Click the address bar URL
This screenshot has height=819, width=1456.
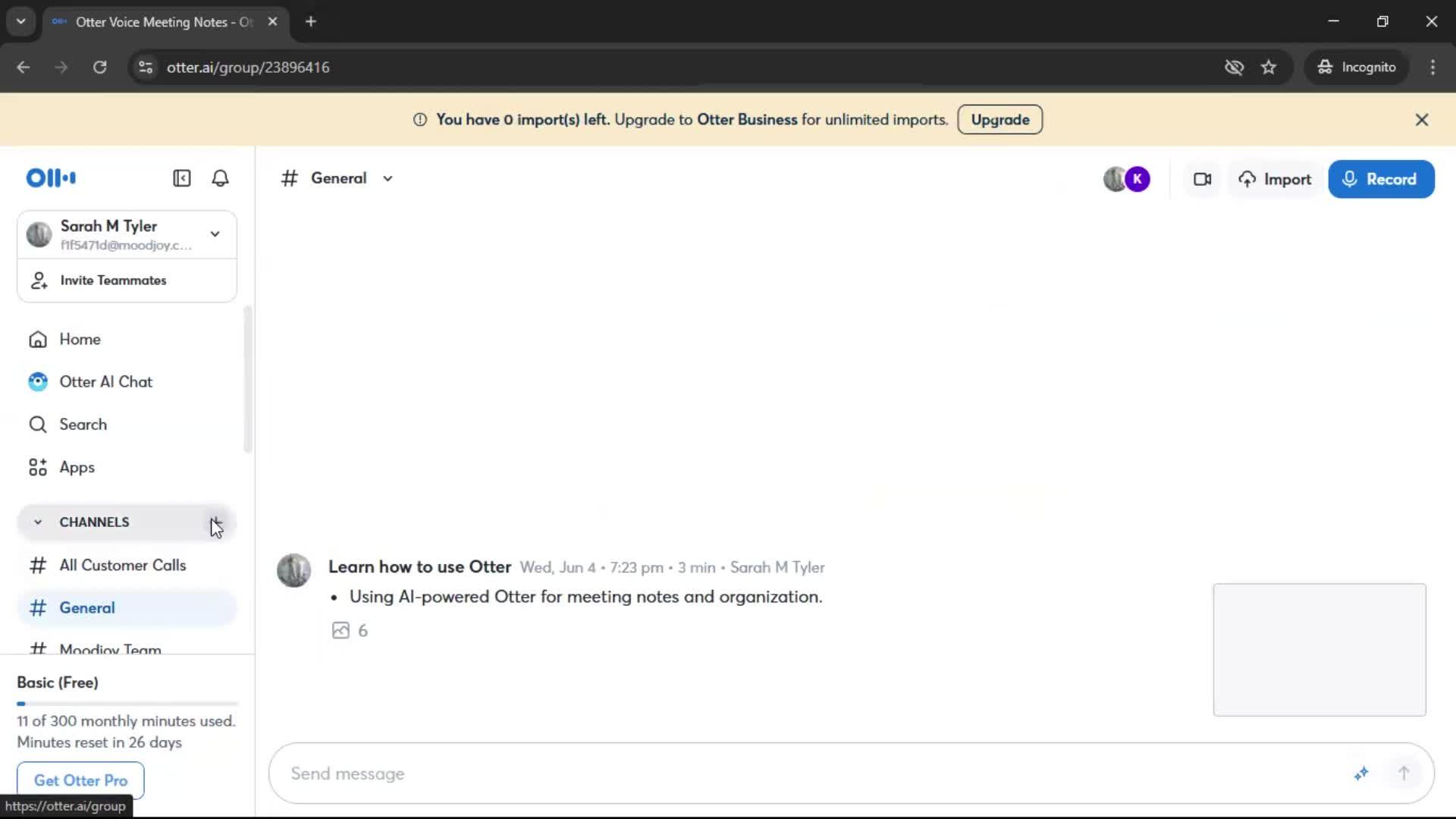(x=248, y=67)
